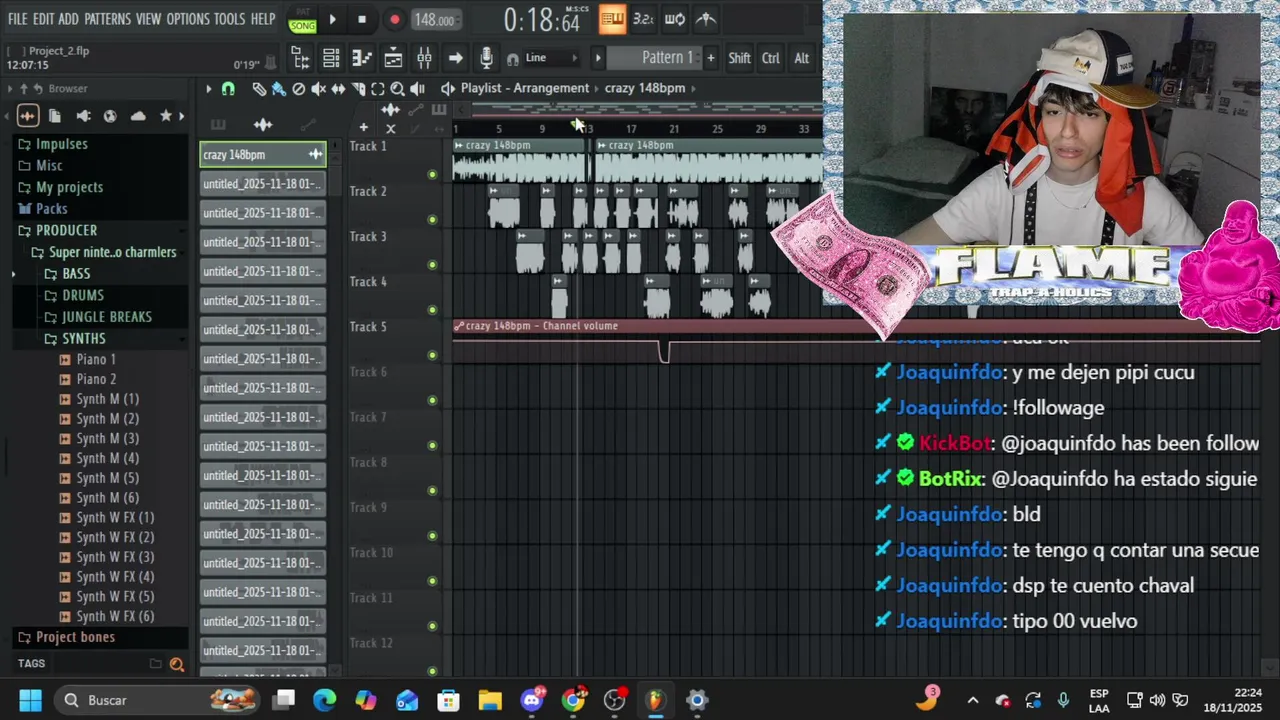
Task: Select the playlist Slice tool
Action: 358,89
